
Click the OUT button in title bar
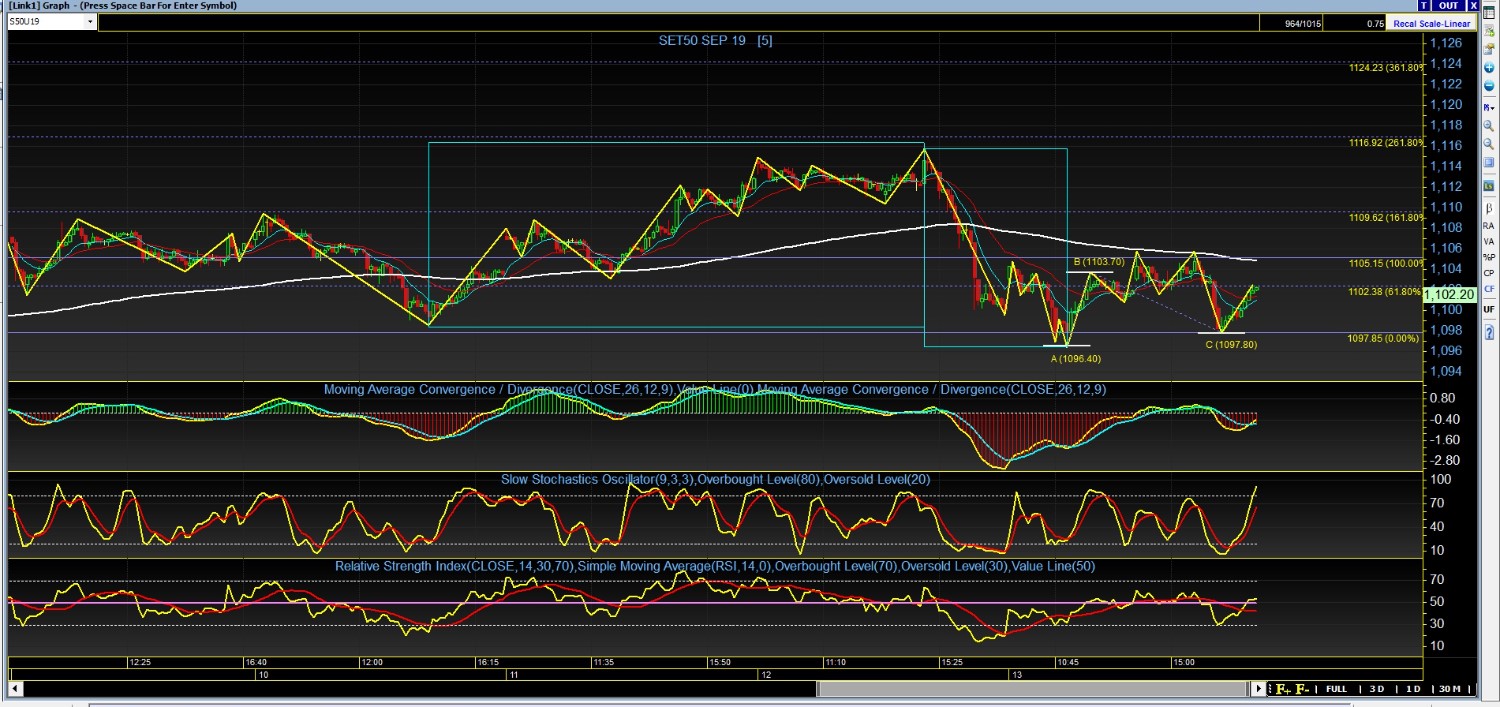(x=1448, y=6)
